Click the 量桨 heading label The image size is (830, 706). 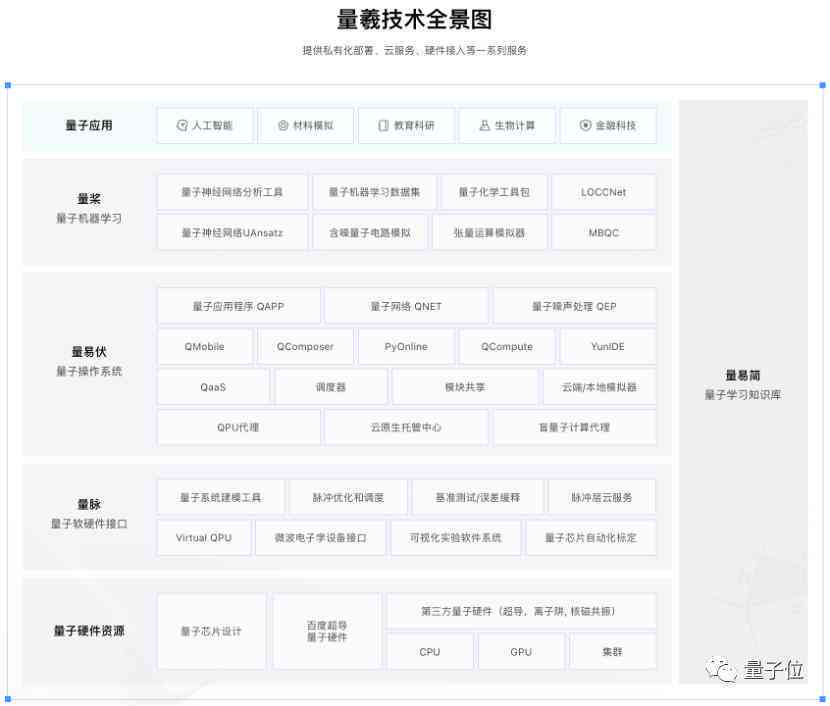tap(89, 199)
